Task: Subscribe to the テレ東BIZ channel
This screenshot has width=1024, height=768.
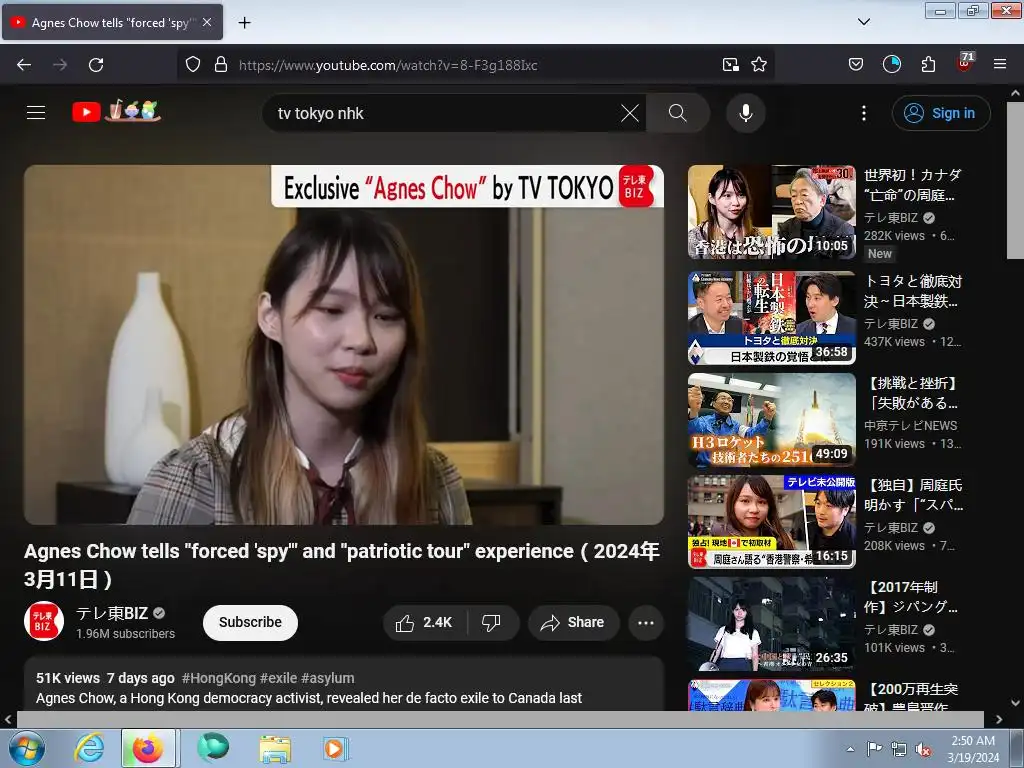Action: pyautogui.click(x=250, y=622)
